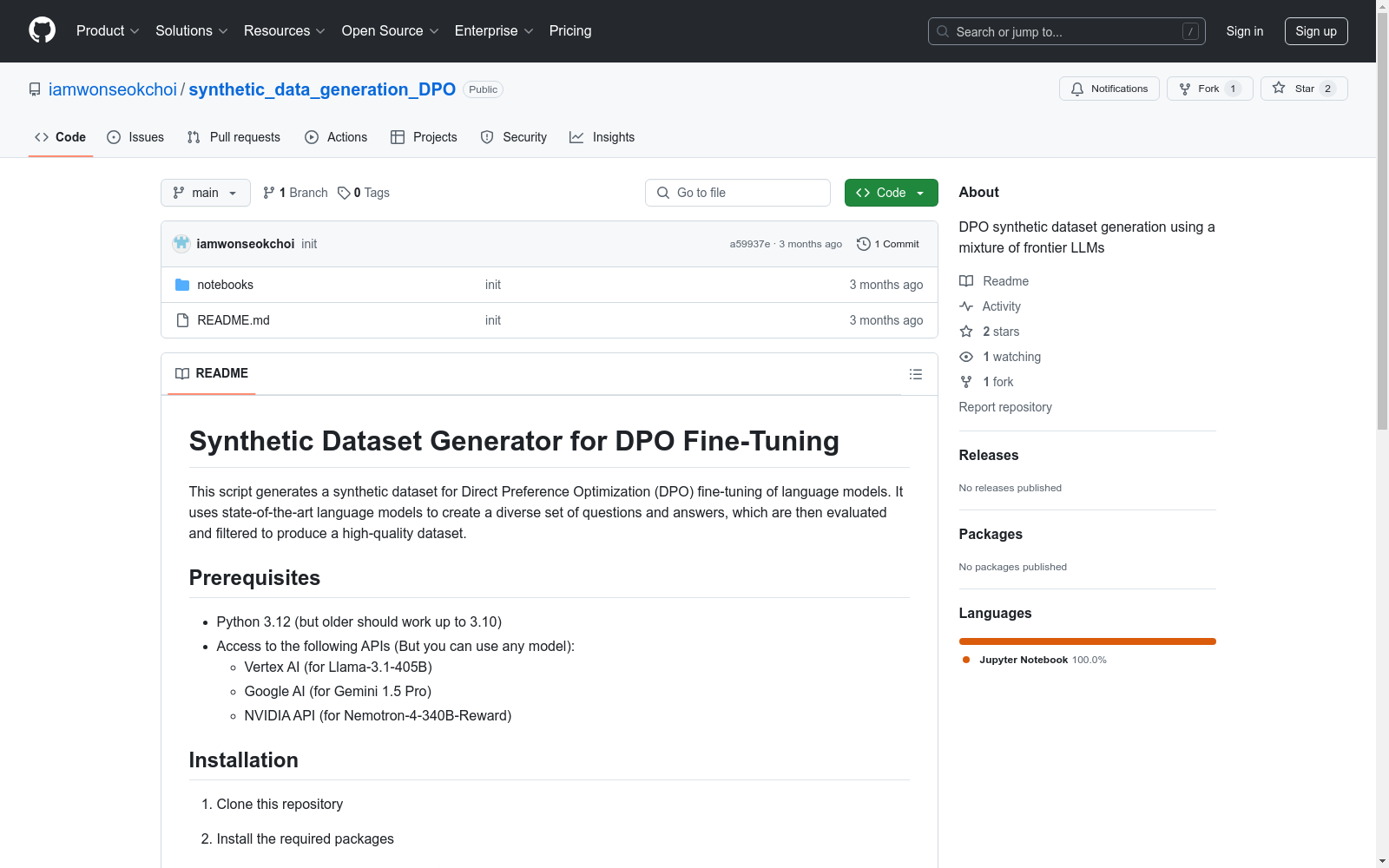The width and height of the screenshot is (1389, 868).
Task: Open the README.md file
Action: tap(234, 320)
